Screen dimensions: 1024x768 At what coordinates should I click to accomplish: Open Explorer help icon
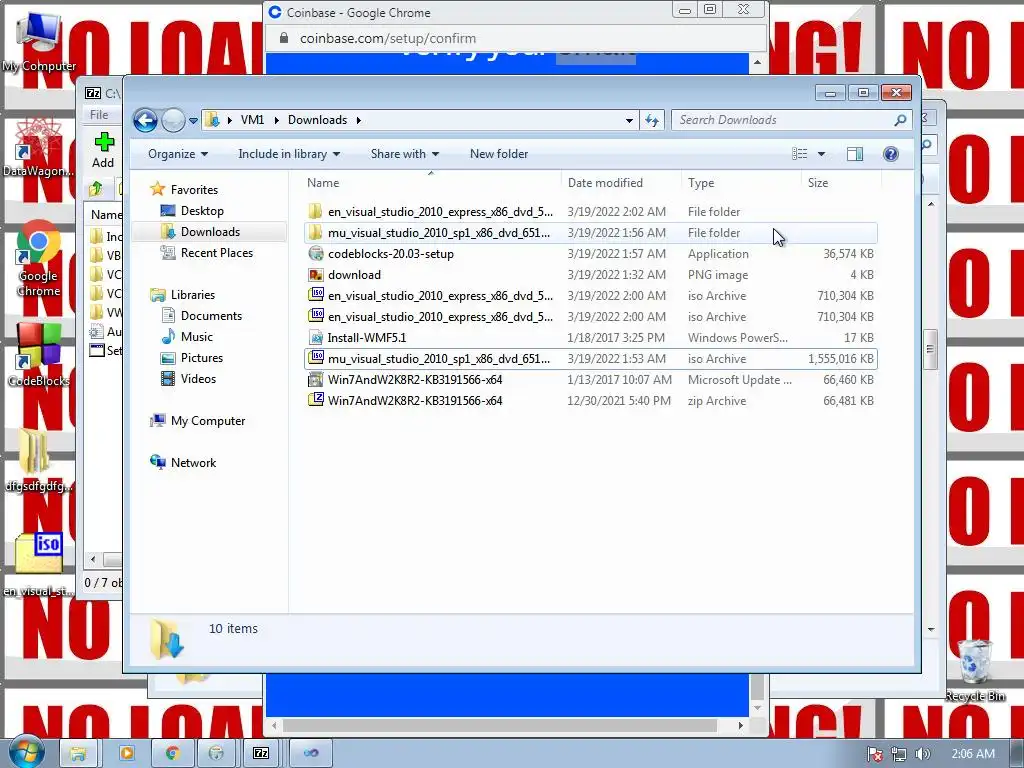(x=891, y=154)
